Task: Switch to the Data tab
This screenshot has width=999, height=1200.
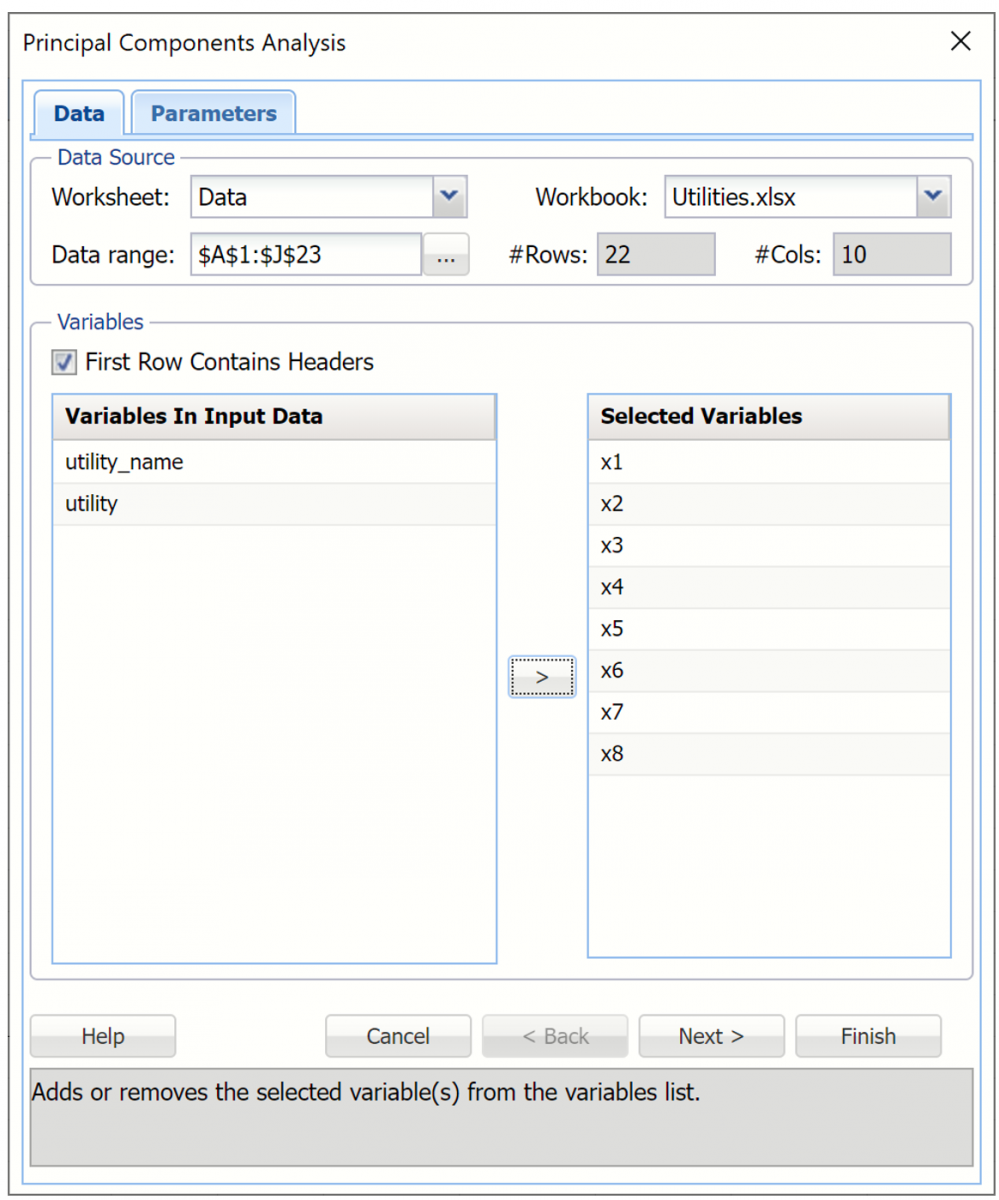Action: click(x=78, y=113)
